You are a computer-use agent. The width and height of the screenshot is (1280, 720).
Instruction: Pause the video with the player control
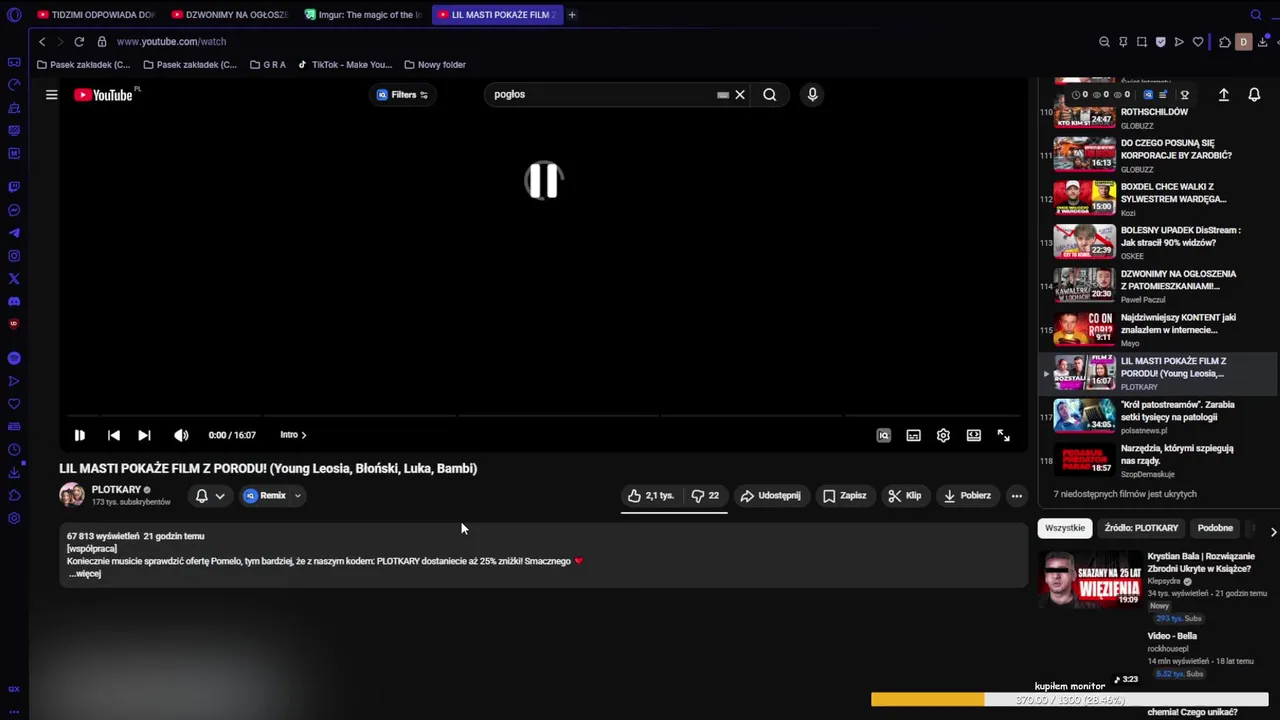pos(80,435)
